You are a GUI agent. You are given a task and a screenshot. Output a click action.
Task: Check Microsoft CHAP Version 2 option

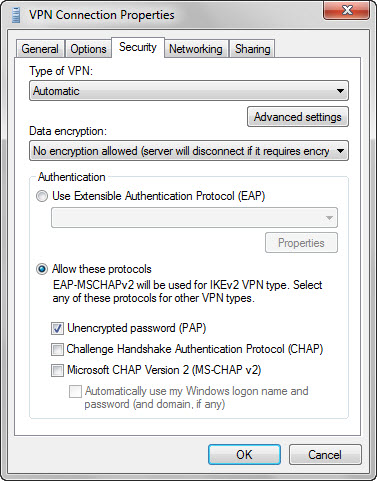pos(57,370)
